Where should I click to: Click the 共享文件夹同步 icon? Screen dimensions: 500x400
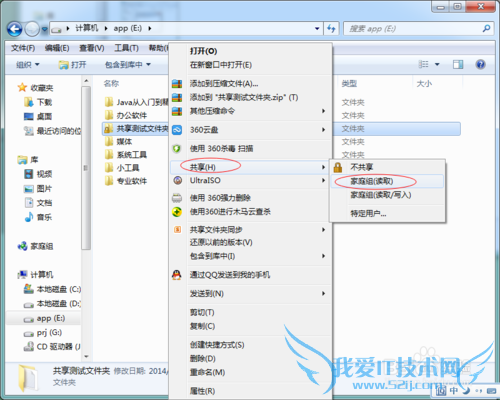[x=178, y=229]
